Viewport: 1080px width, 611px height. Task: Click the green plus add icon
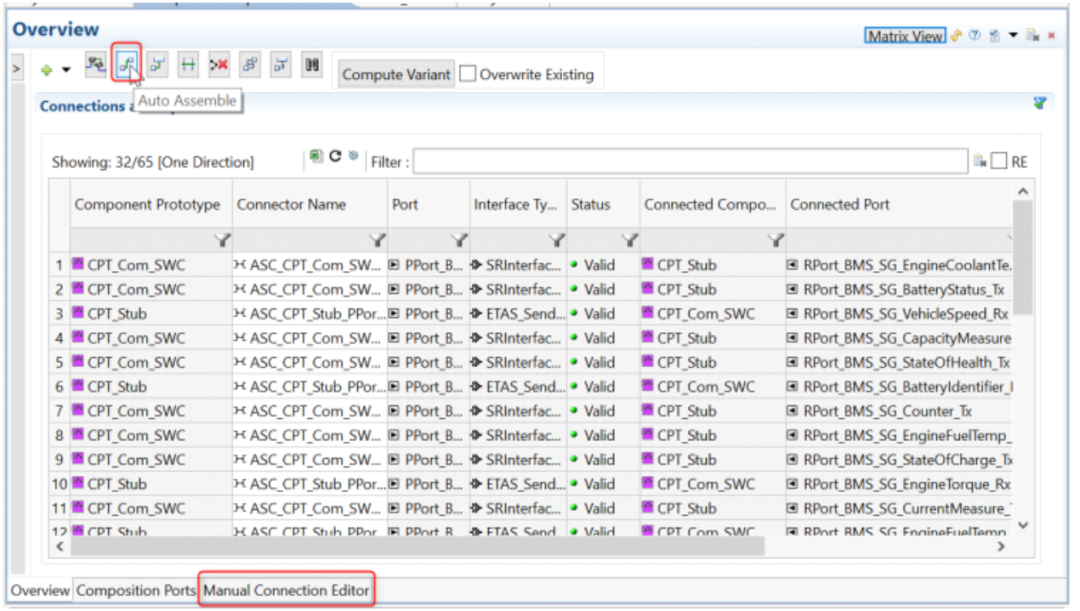(47, 70)
